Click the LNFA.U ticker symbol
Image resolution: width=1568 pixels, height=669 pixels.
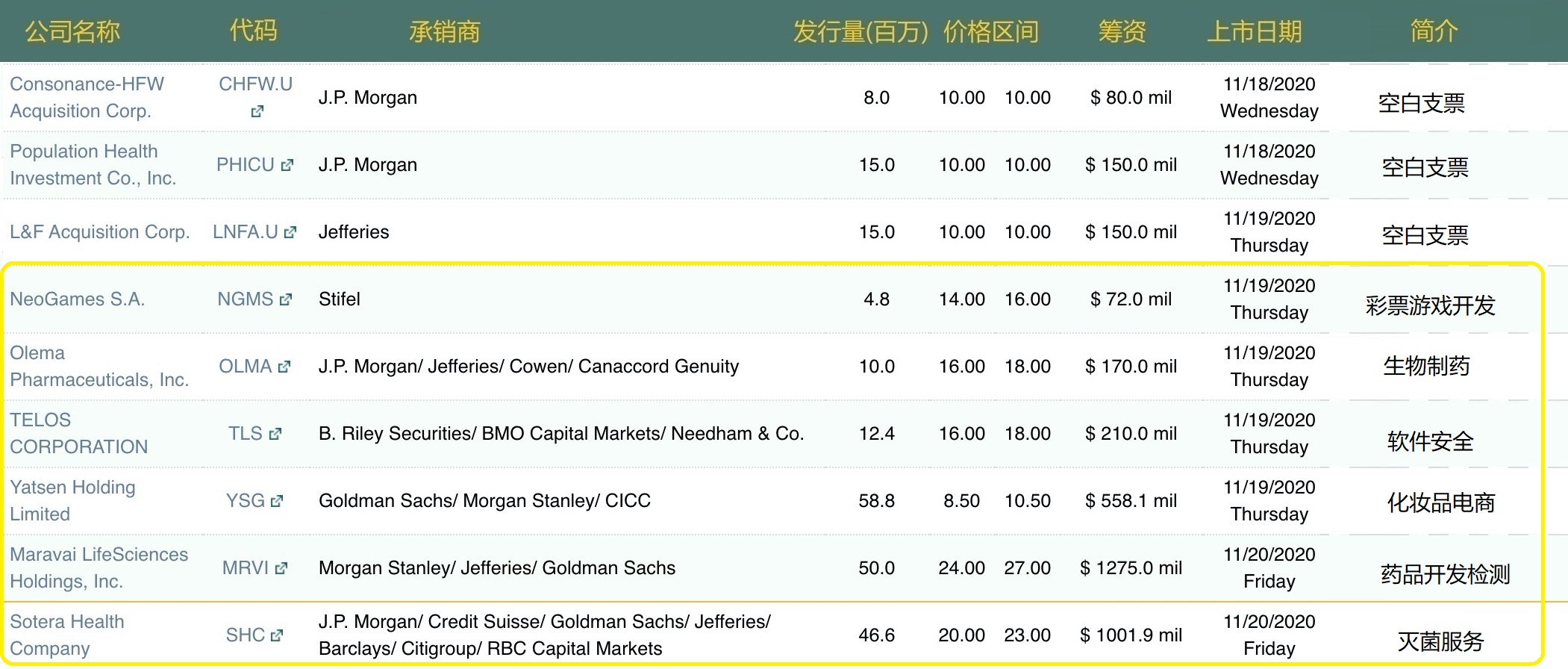(x=246, y=232)
